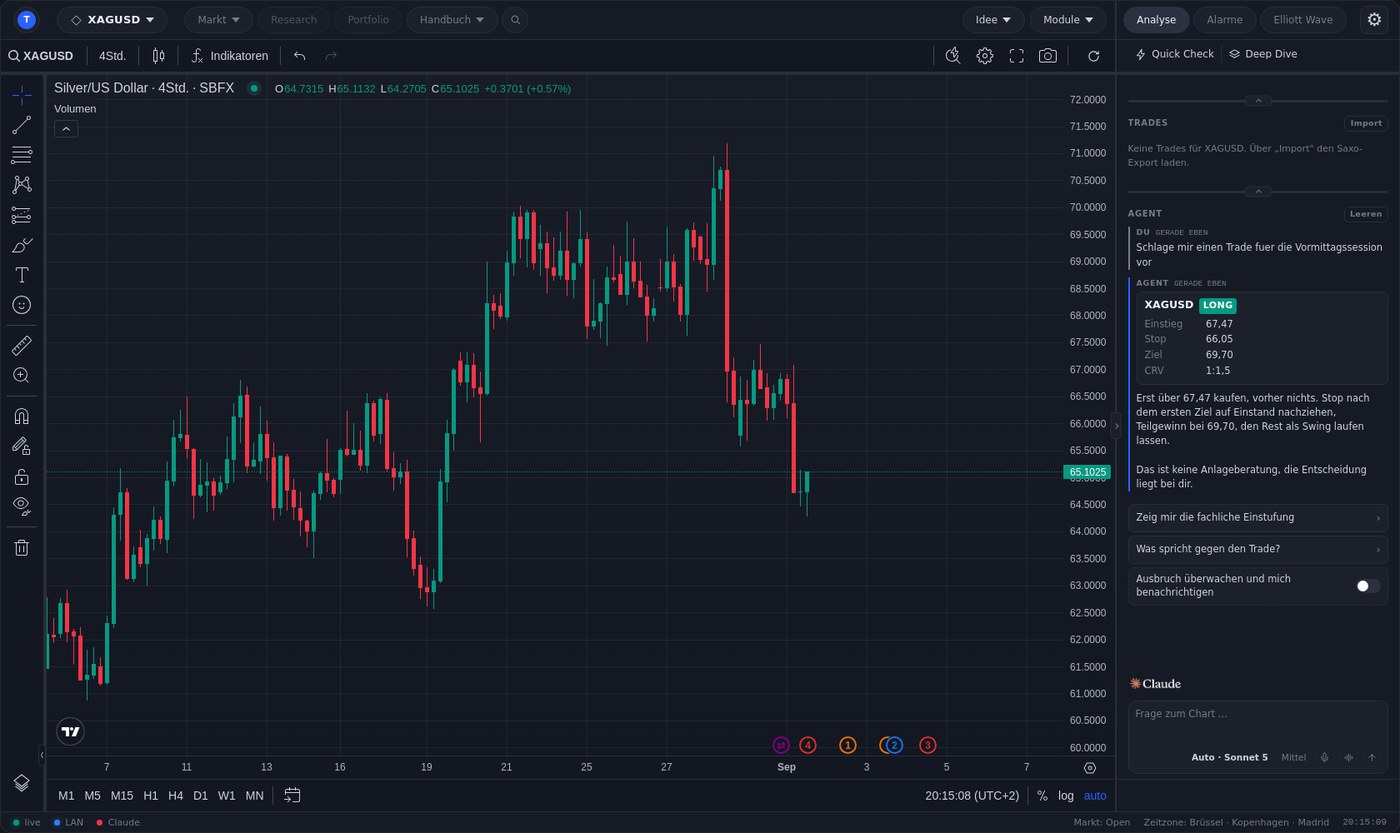Take a chart snapshot with camera icon
1400x833 pixels.
pyautogui.click(x=1047, y=56)
